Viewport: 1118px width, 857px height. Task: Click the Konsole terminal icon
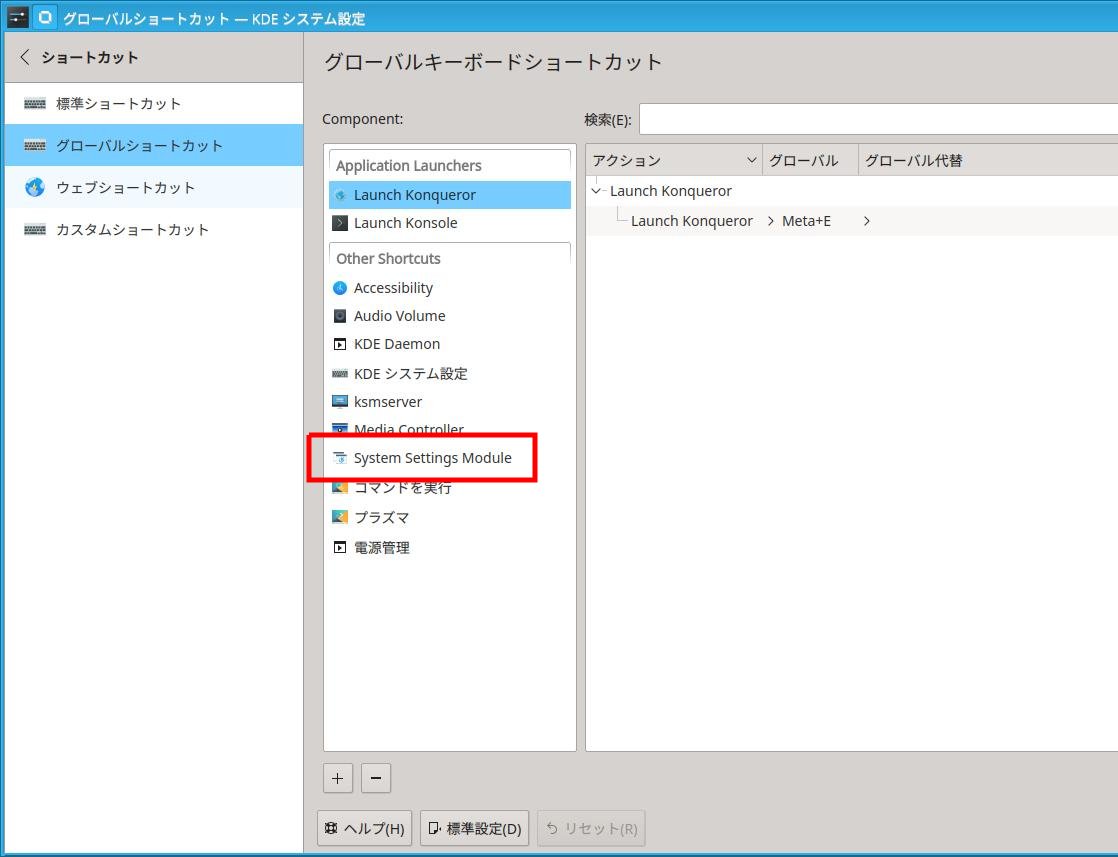[x=340, y=223]
